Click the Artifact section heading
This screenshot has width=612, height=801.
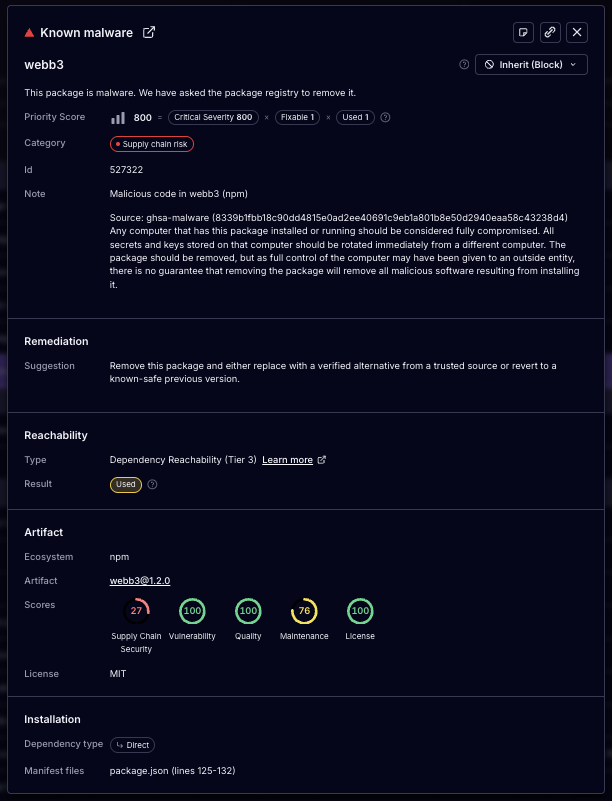pyautogui.click(x=43, y=532)
